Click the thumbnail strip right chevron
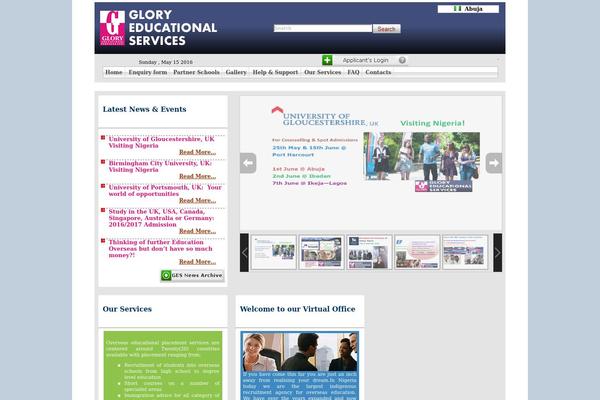This screenshot has height=400, width=600. point(497,253)
